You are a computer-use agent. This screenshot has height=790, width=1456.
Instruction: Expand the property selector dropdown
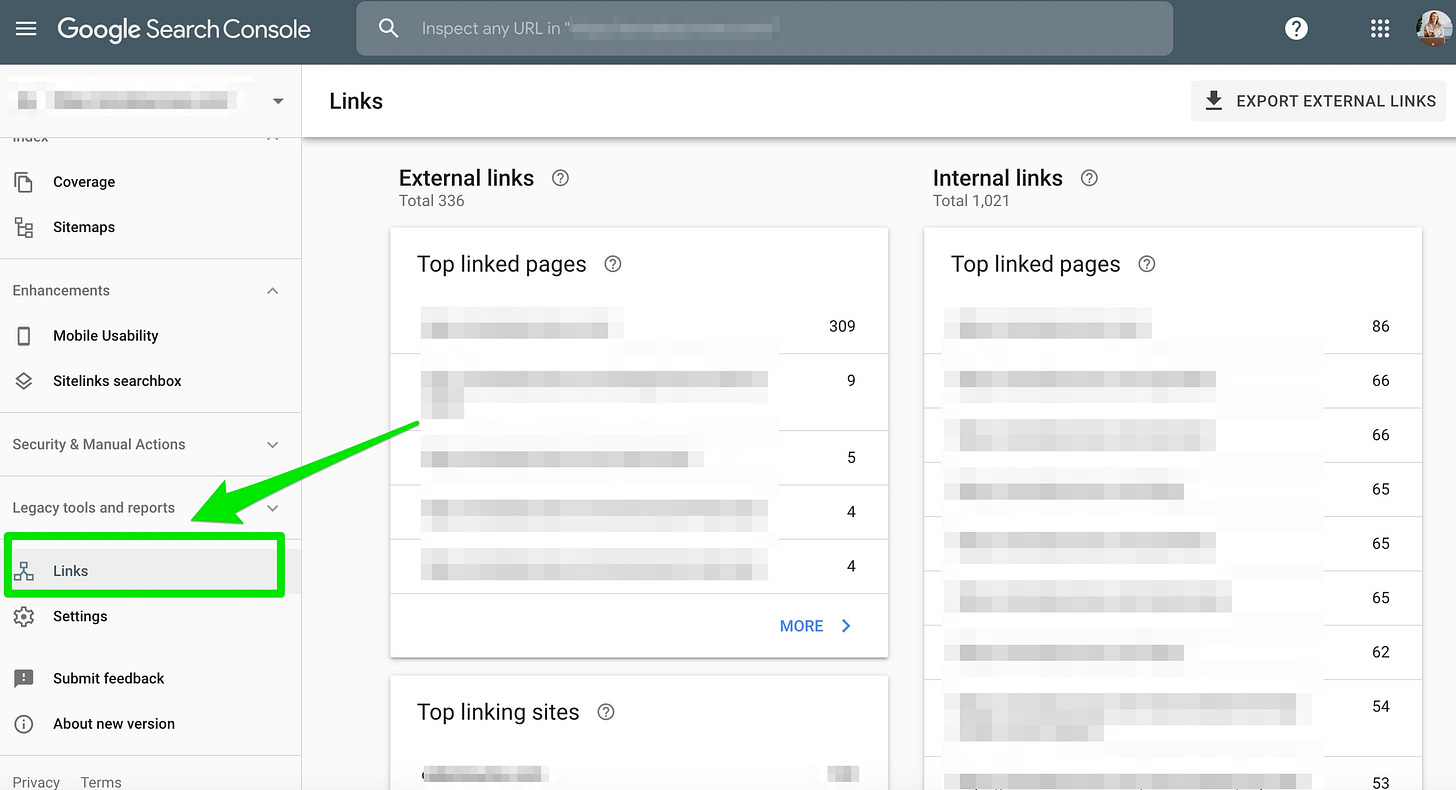coord(277,100)
